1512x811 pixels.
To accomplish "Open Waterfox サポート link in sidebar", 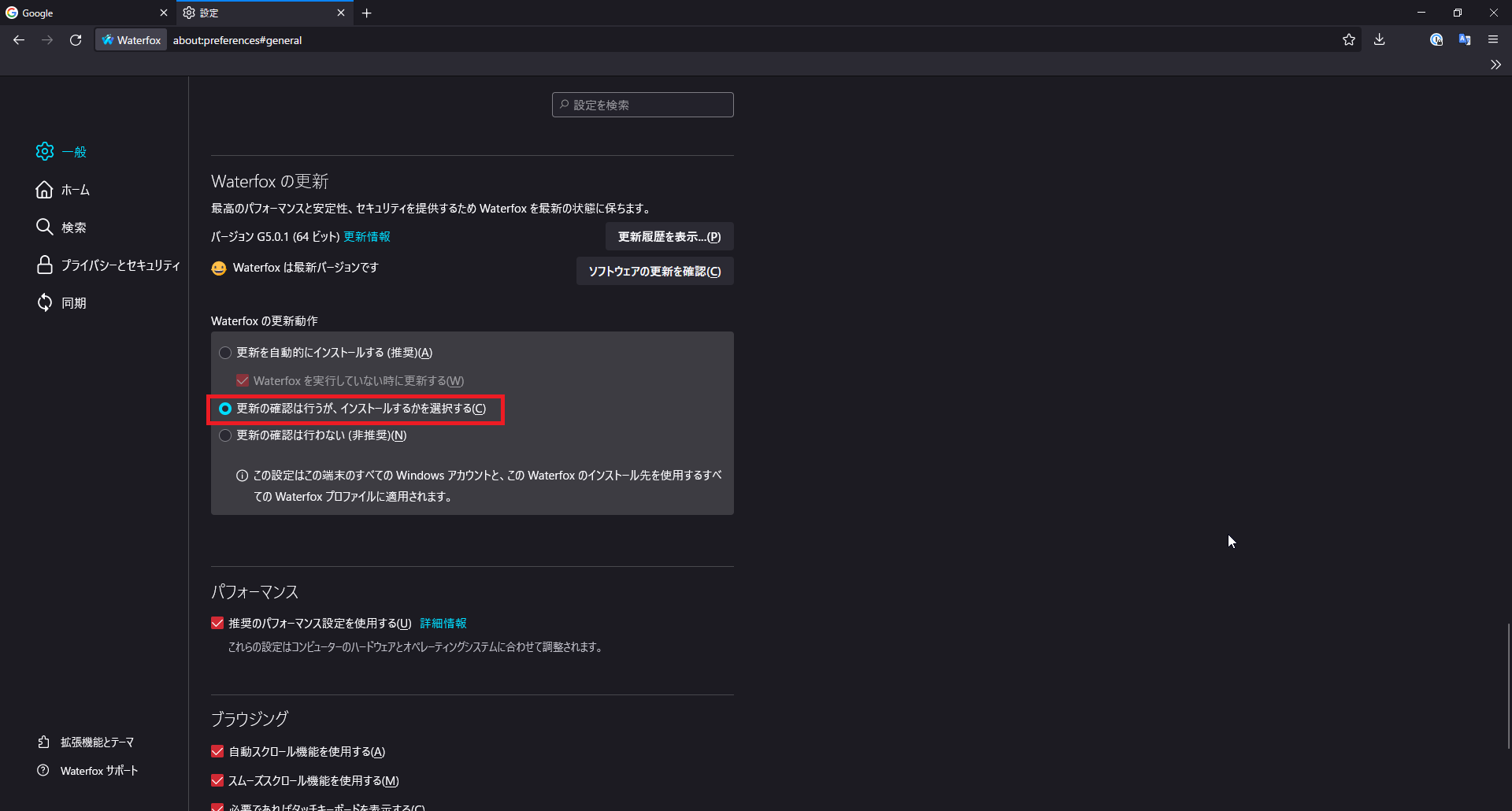I will pyautogui.click(x=87, y=771).
